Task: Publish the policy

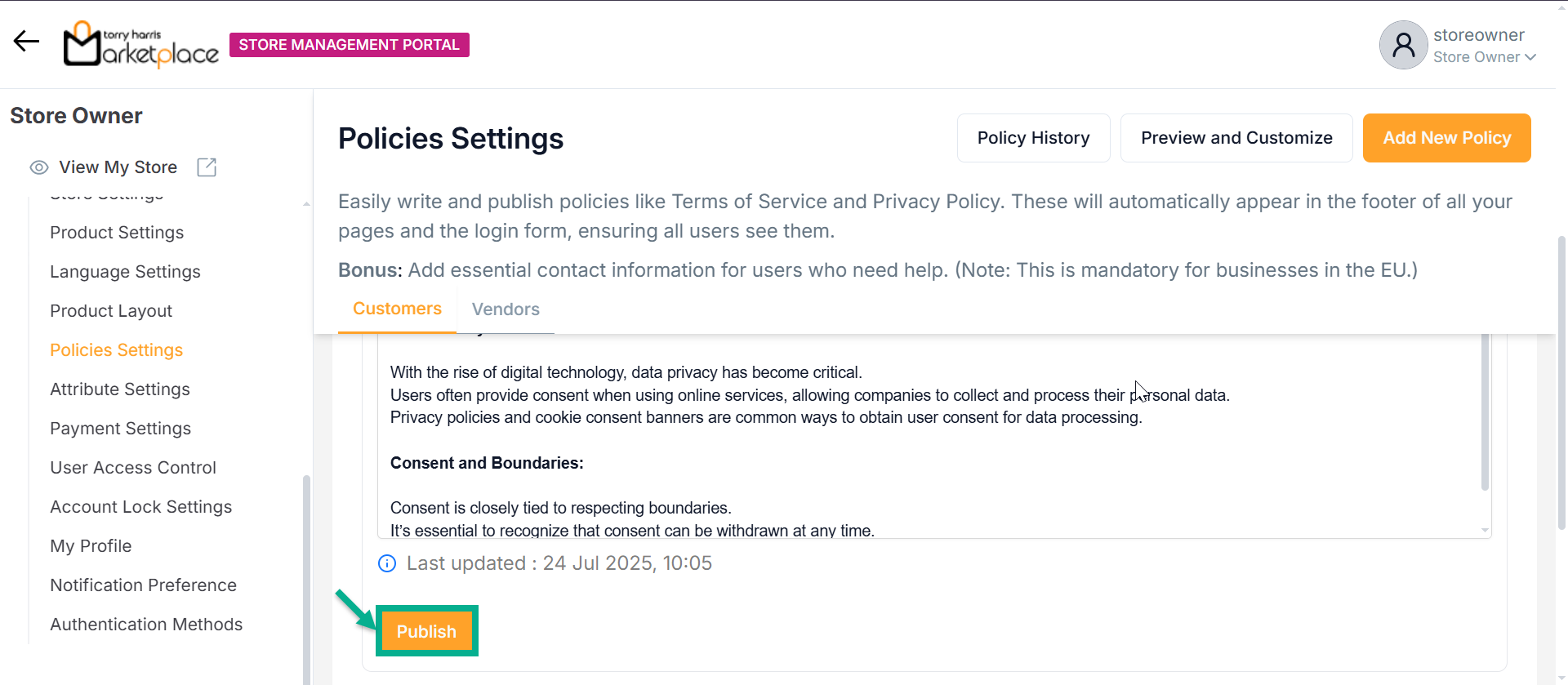Action: tap(426, 631)
